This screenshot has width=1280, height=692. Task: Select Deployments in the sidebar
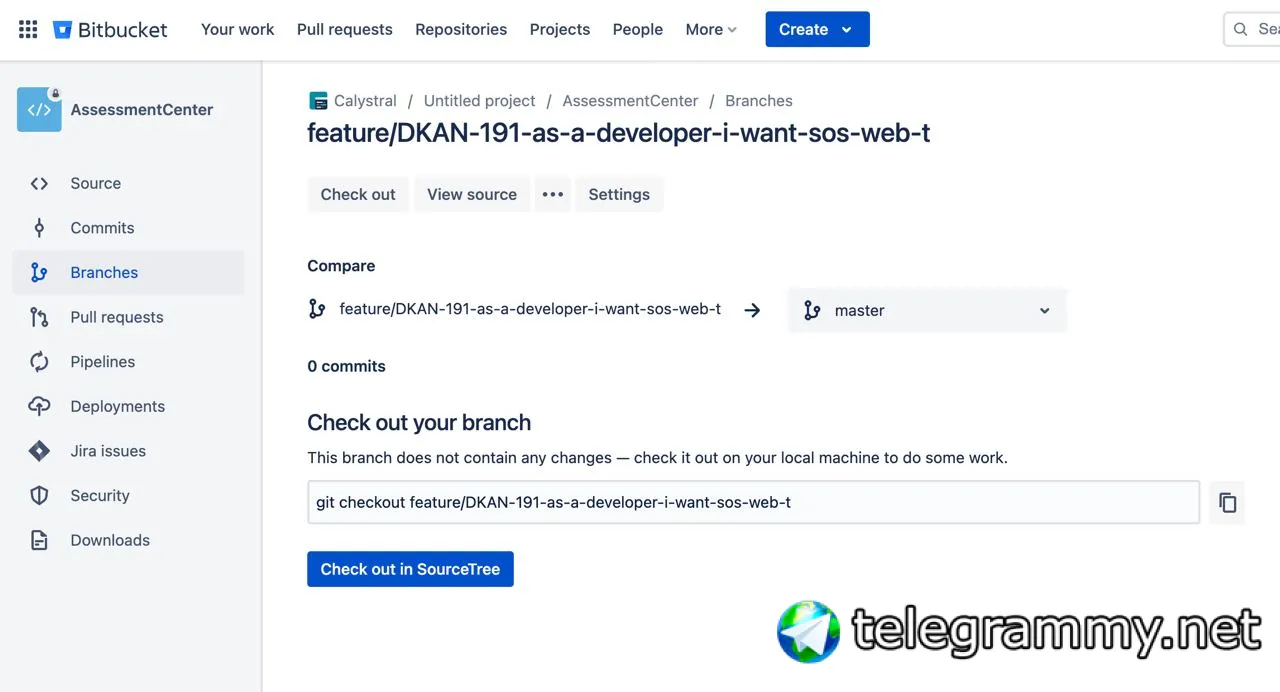click(128, 406)
